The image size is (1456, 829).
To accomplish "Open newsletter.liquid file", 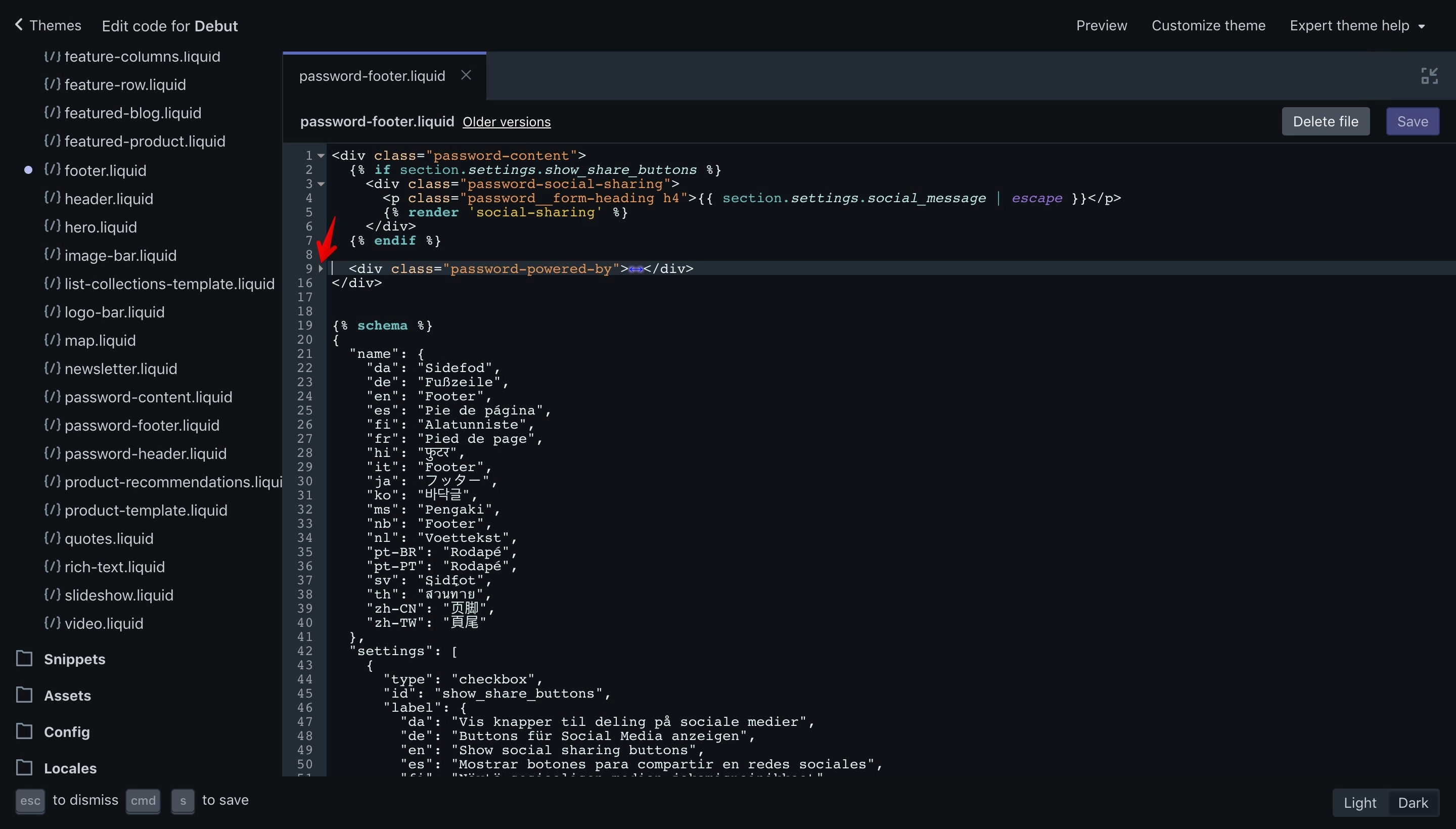I will [x=121, y=369].
